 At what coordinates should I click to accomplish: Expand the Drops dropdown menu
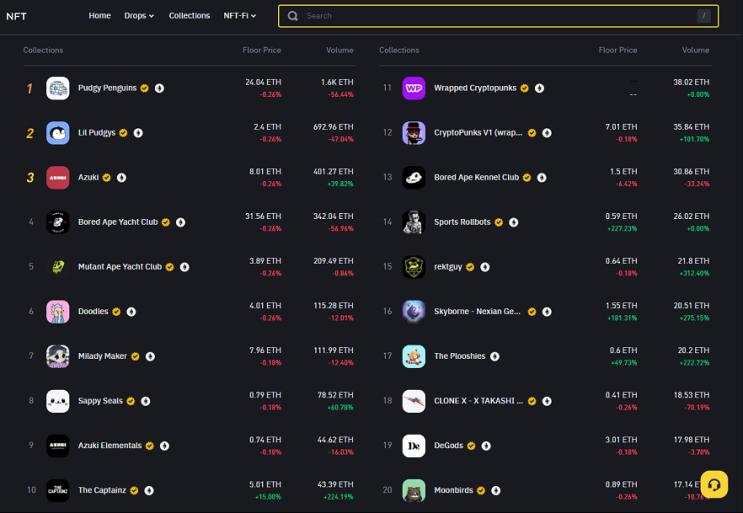tap(139, 16)
